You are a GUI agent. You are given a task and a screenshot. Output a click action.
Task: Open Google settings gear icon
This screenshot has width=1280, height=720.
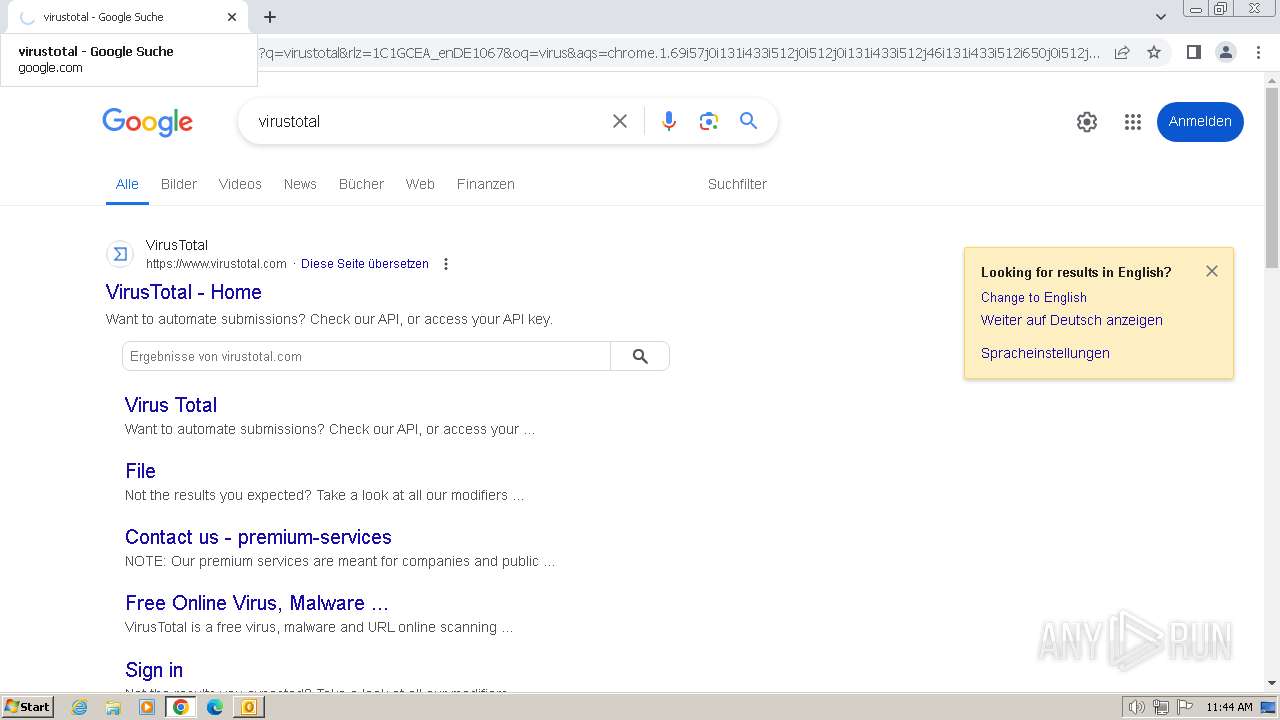coord(1087,122)
